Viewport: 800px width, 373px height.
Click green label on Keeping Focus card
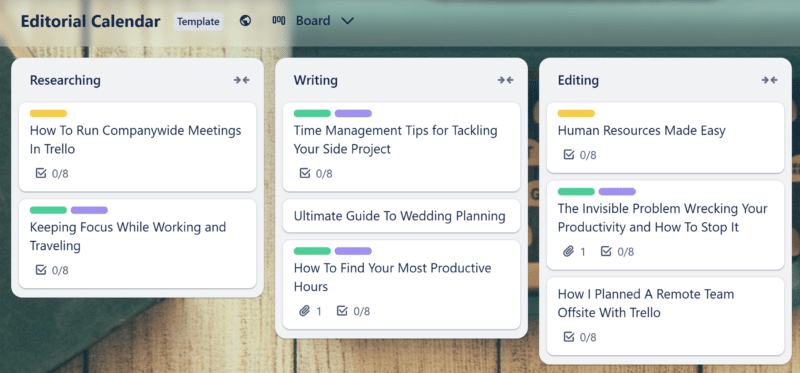[x=48, y=210]
